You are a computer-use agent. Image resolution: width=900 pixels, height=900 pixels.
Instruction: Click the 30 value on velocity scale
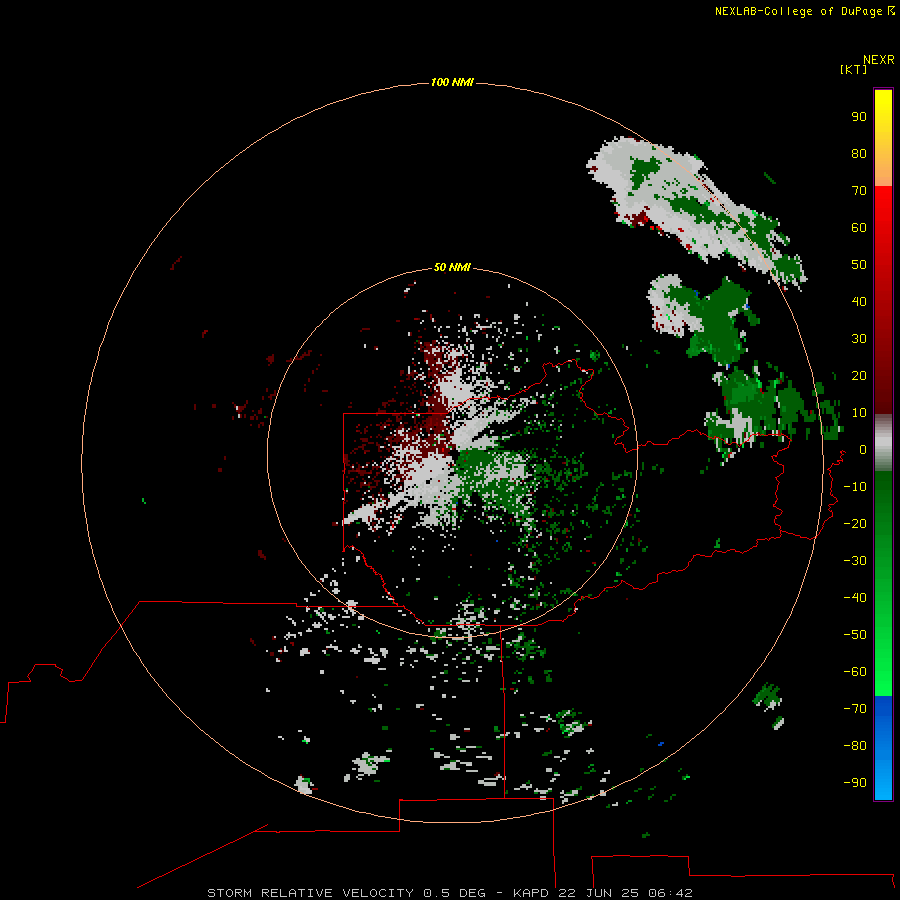(x=859, y=339)
